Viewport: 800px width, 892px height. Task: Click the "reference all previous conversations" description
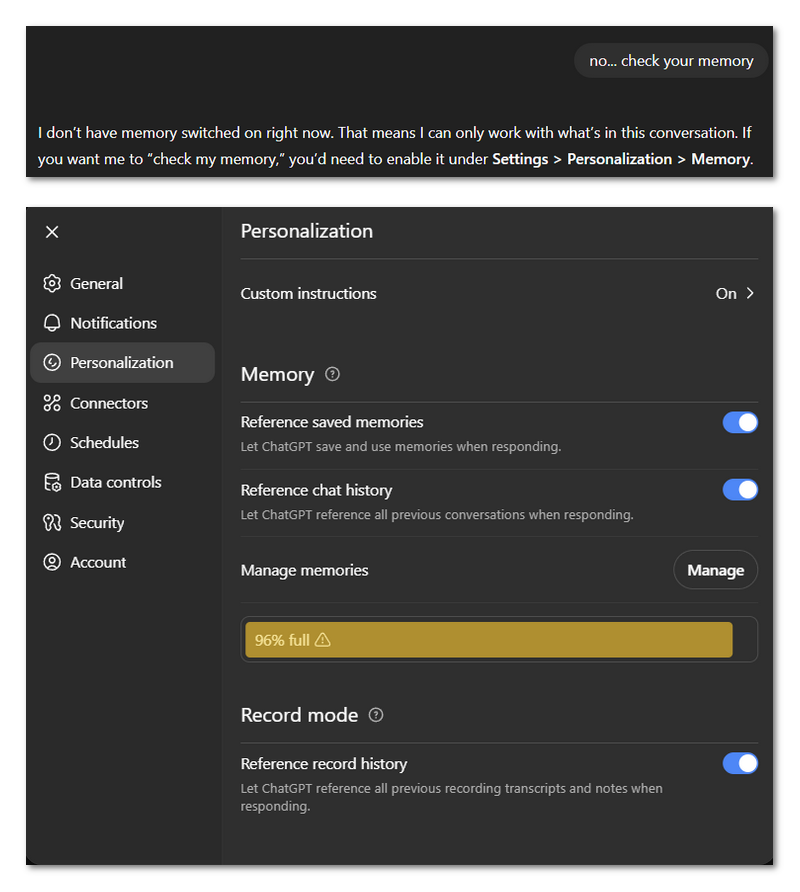436,515
